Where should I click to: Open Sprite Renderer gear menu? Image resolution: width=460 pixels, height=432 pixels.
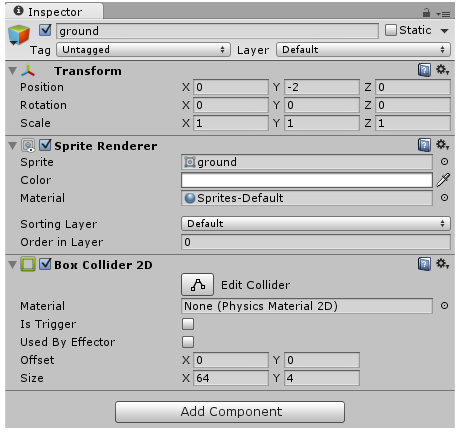(443, 145)
